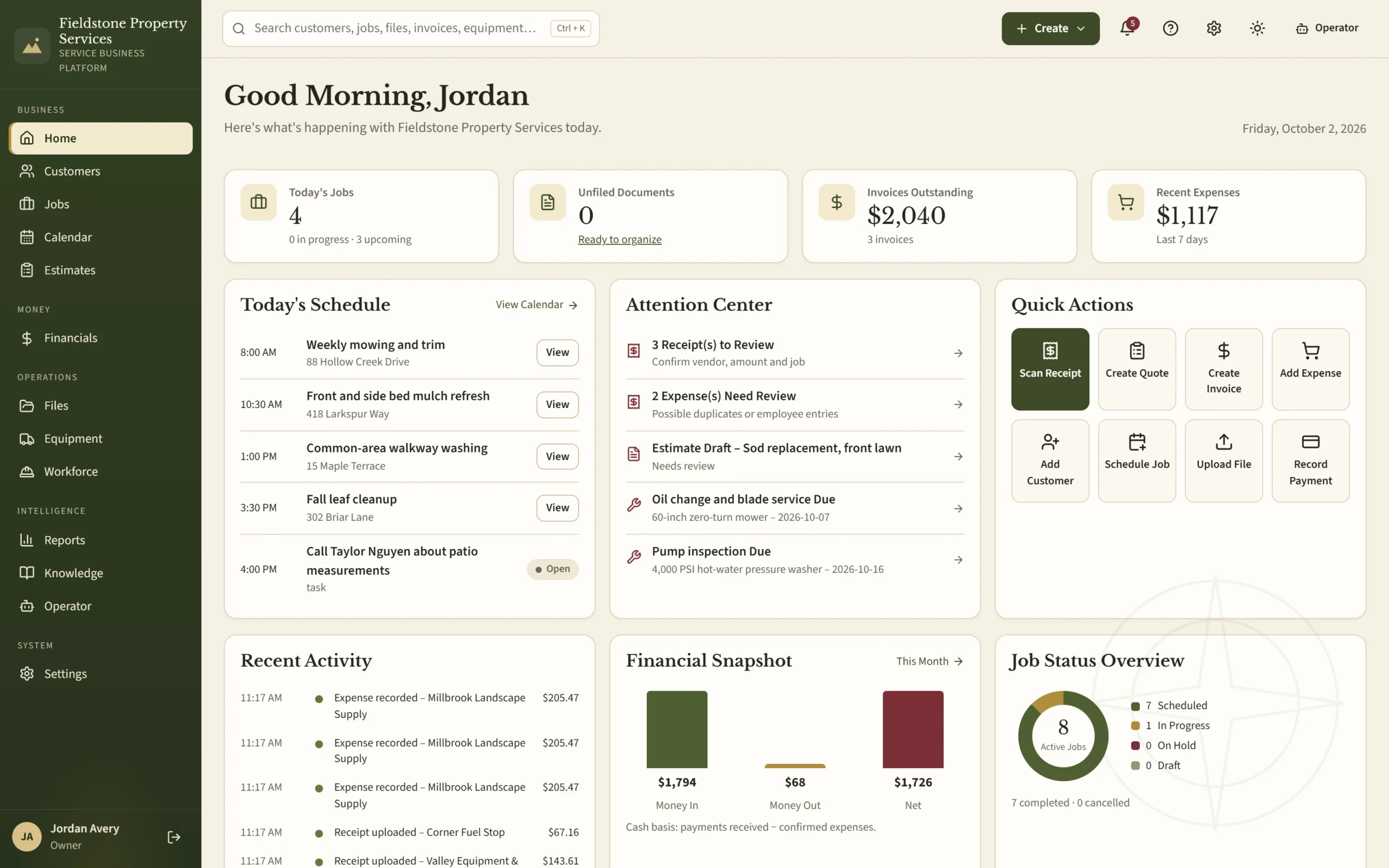
Task: Click Open status on Call Taylor Nguyen task
Action: 552,569
